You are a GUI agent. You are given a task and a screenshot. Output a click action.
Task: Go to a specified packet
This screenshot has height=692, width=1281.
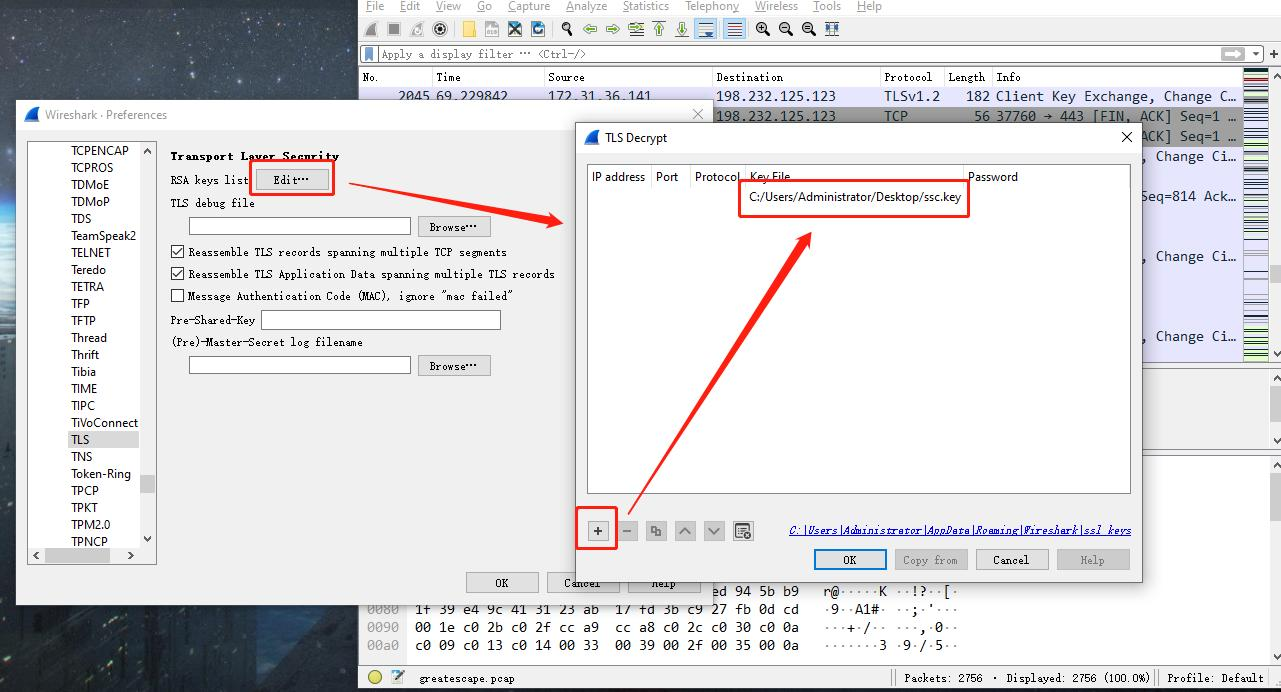click(636, 29)
